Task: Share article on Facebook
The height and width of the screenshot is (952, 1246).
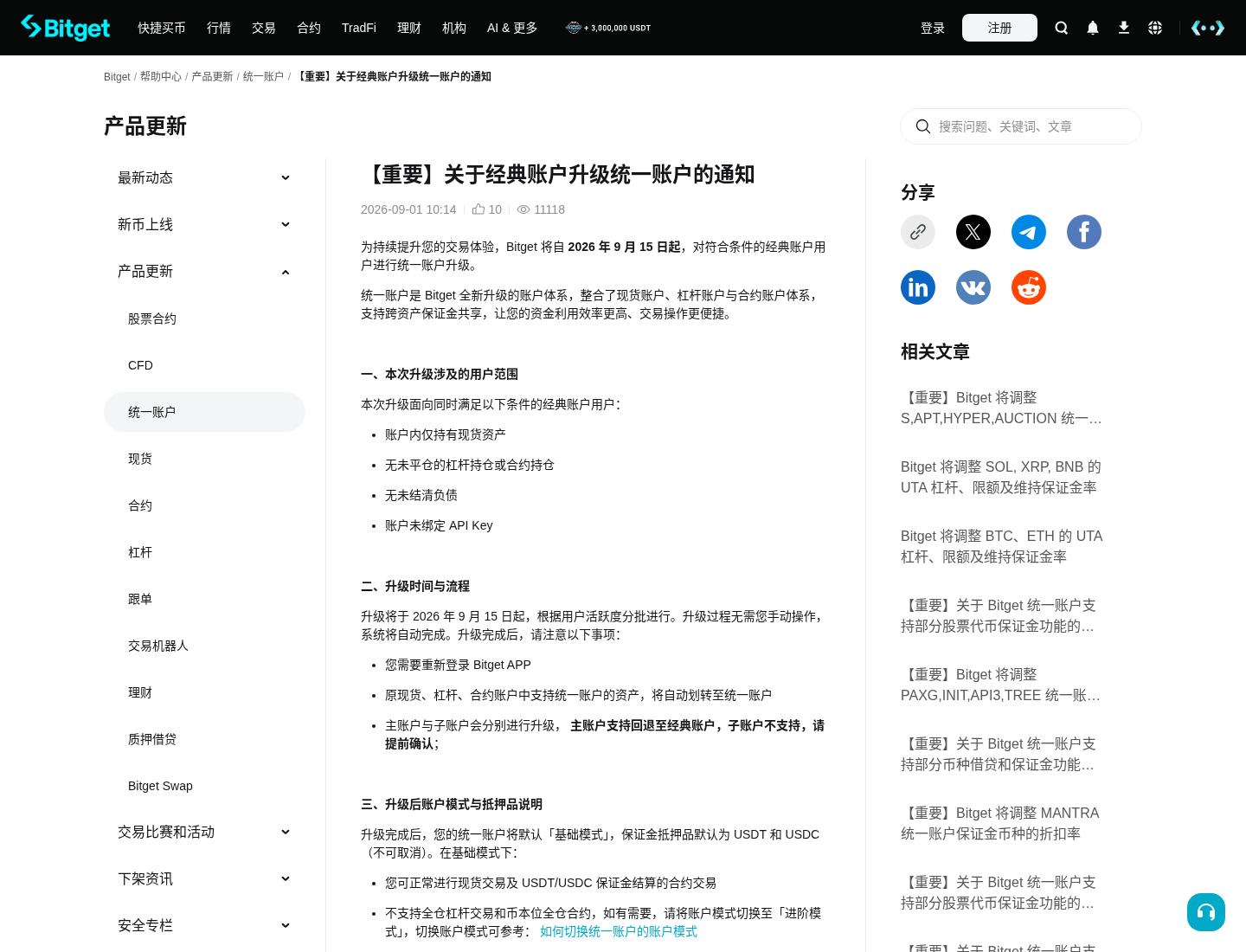Action: click(x=1084, y=232)
